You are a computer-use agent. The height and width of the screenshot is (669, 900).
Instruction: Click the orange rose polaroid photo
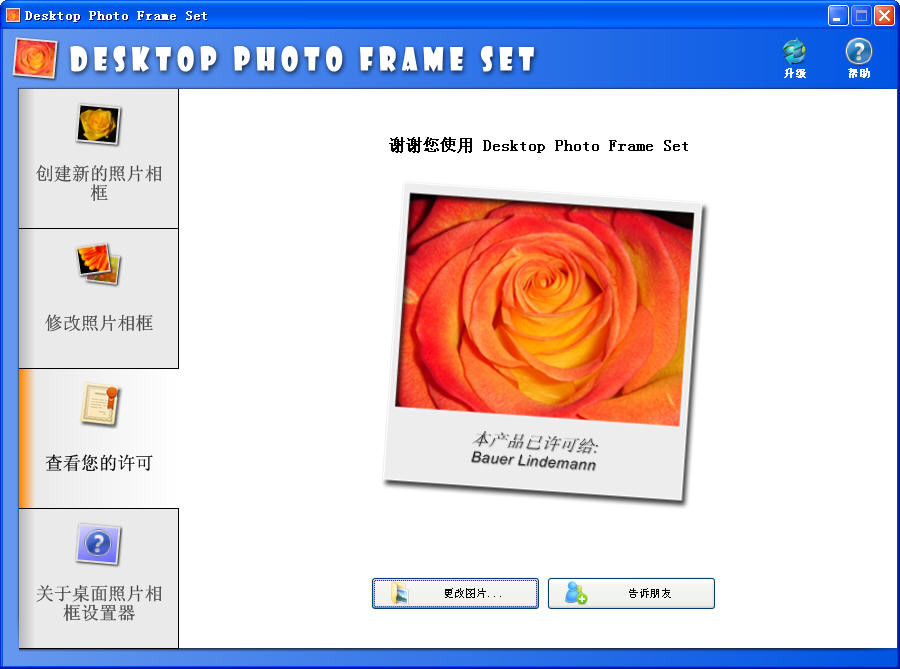click(x=544, y=310)
